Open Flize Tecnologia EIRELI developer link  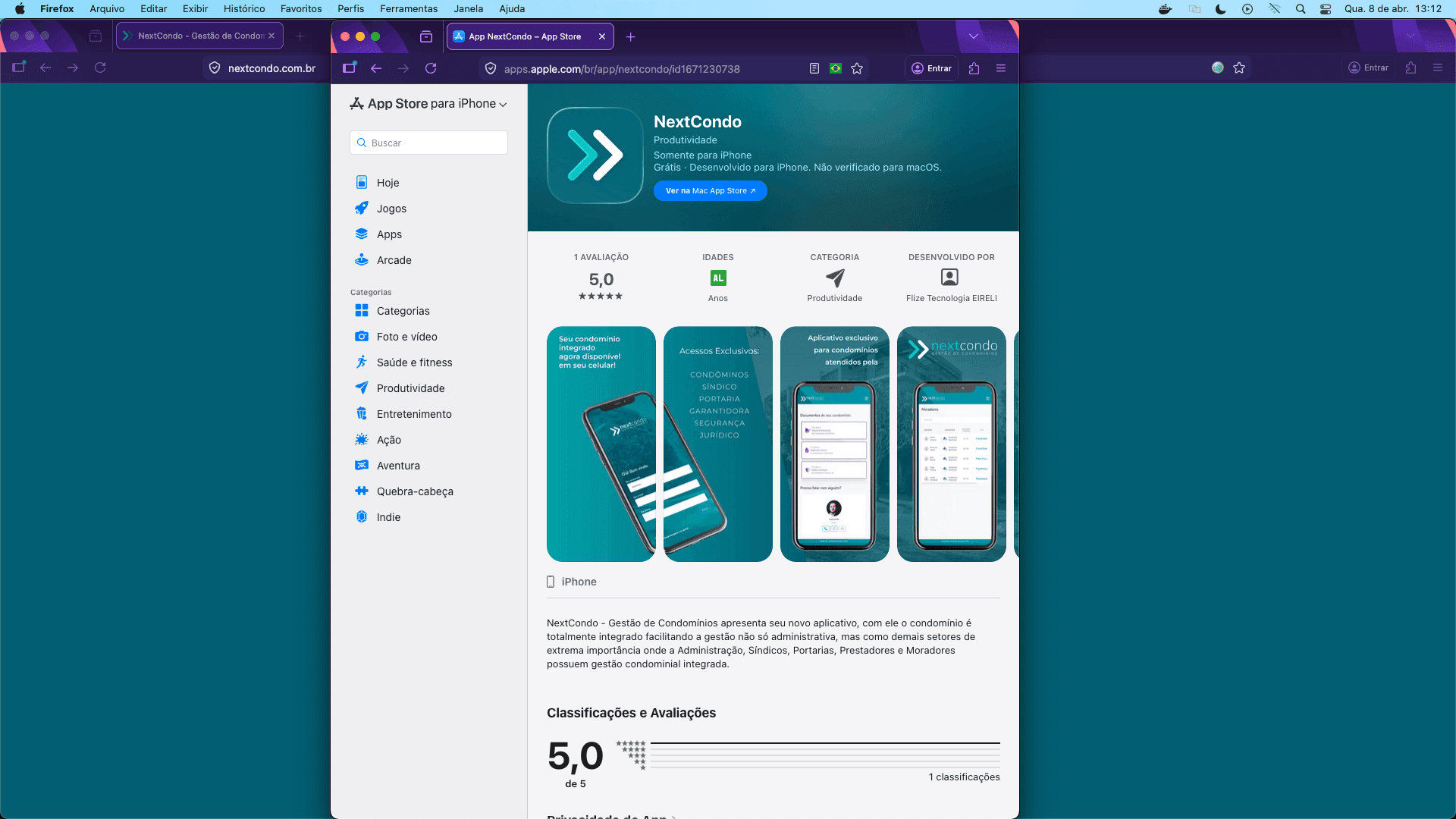click(x=952, y=299)
